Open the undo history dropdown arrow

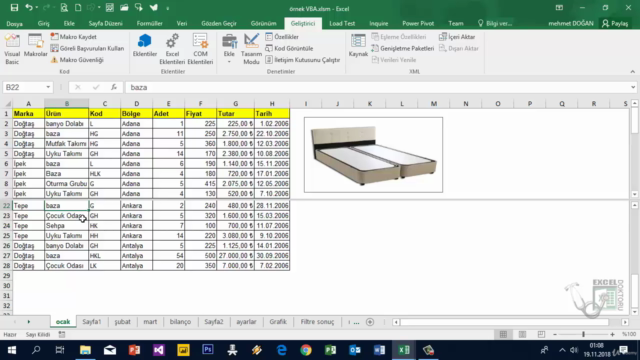[x=37, y=8]
